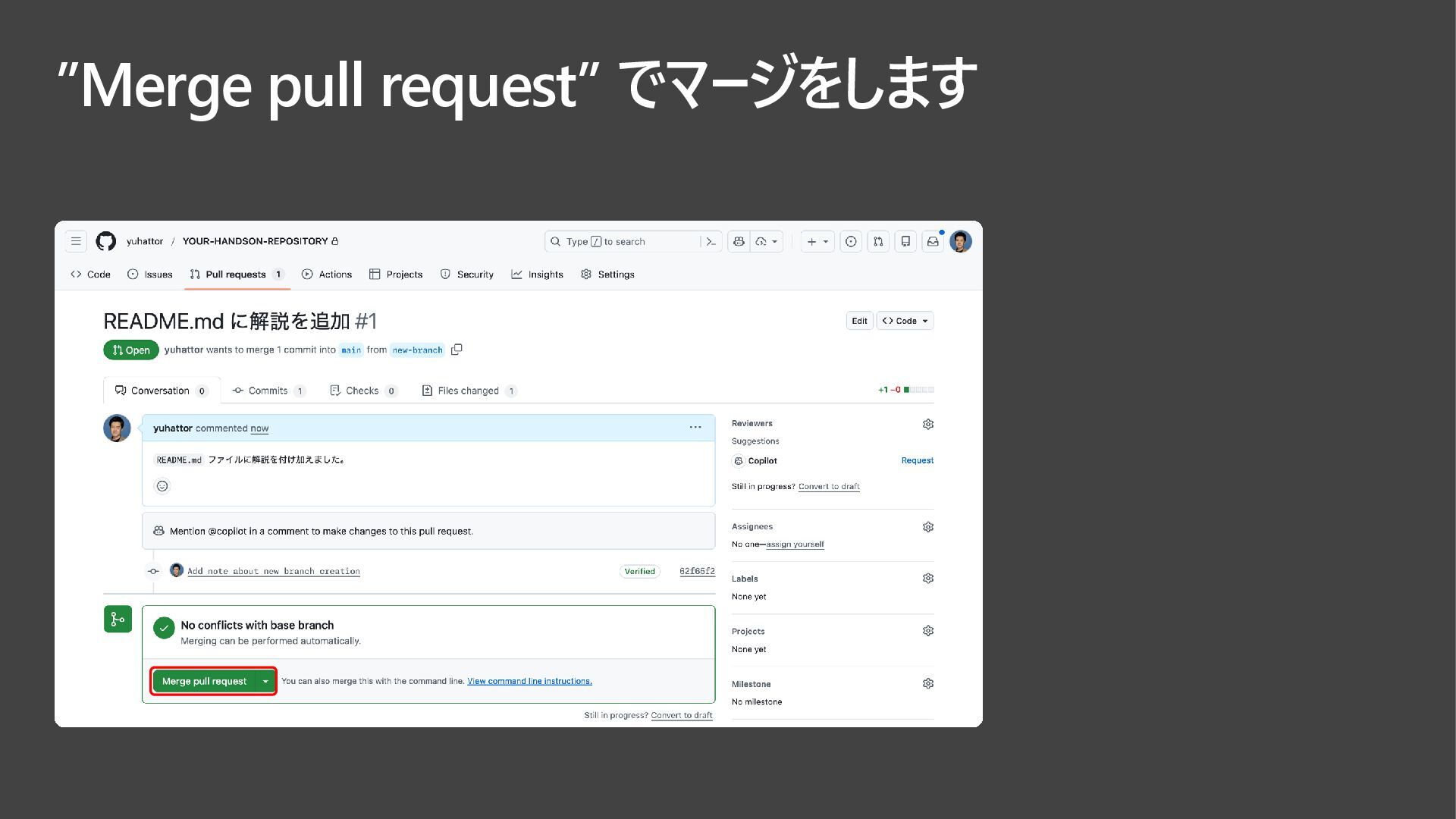1456x819 pixels.
Task: Open the notifications inbox icon
Action: pos(933,241)
